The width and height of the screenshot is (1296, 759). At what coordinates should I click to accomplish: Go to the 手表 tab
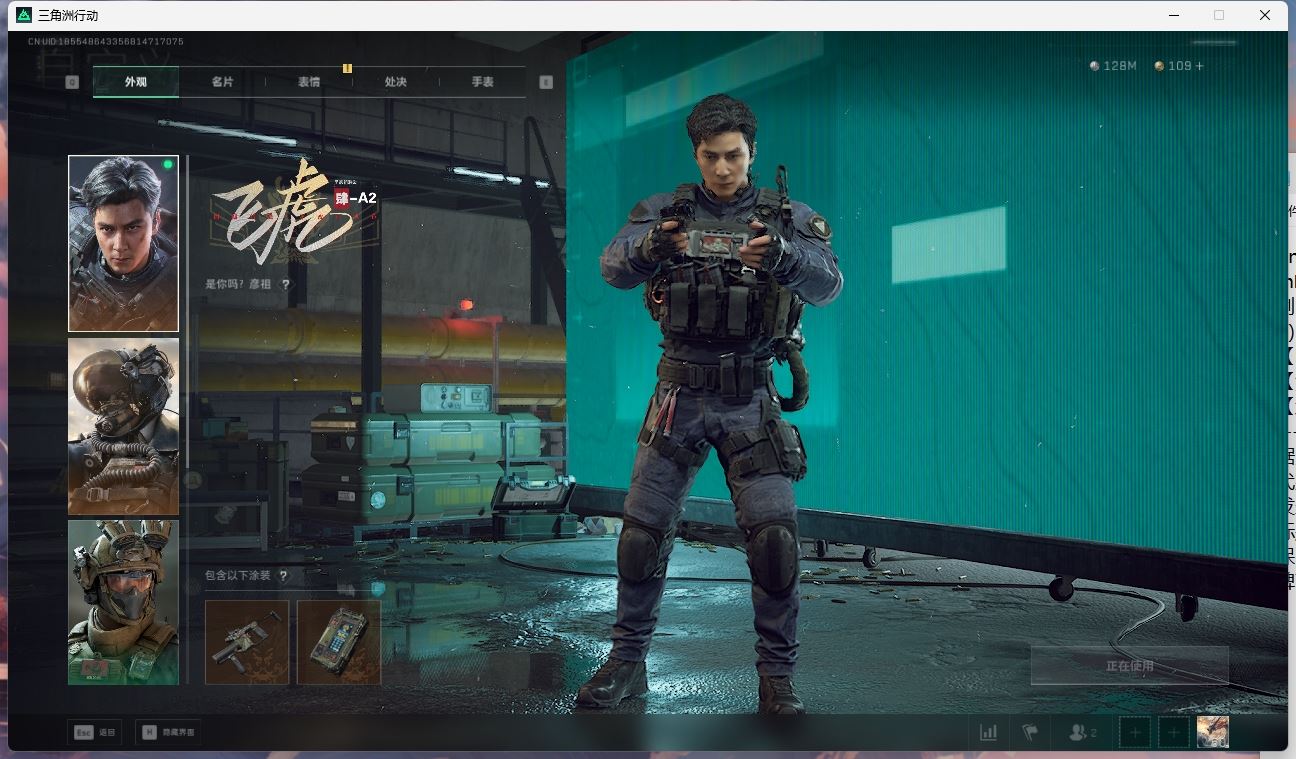point(483,82)
